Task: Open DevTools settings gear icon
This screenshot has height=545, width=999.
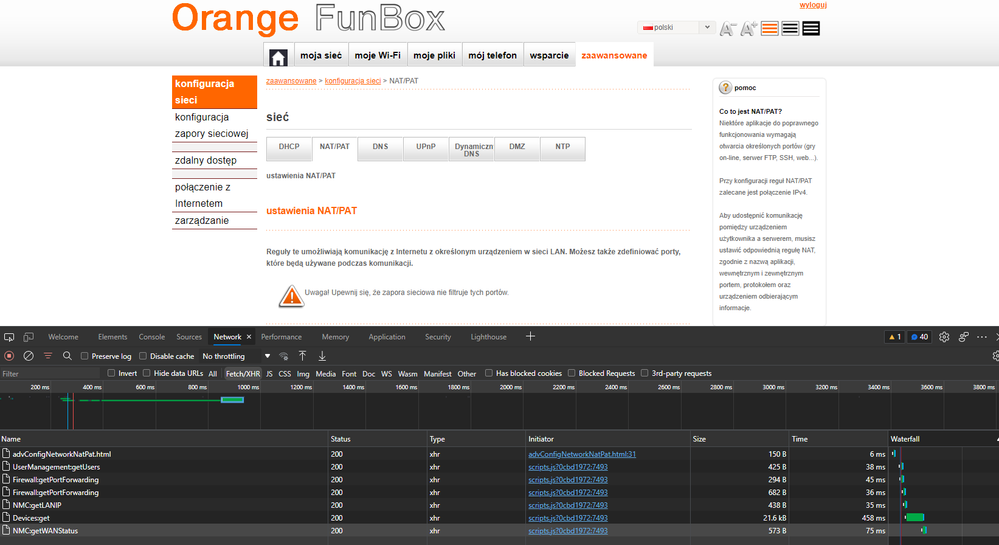Action: [x=944, y=337]
